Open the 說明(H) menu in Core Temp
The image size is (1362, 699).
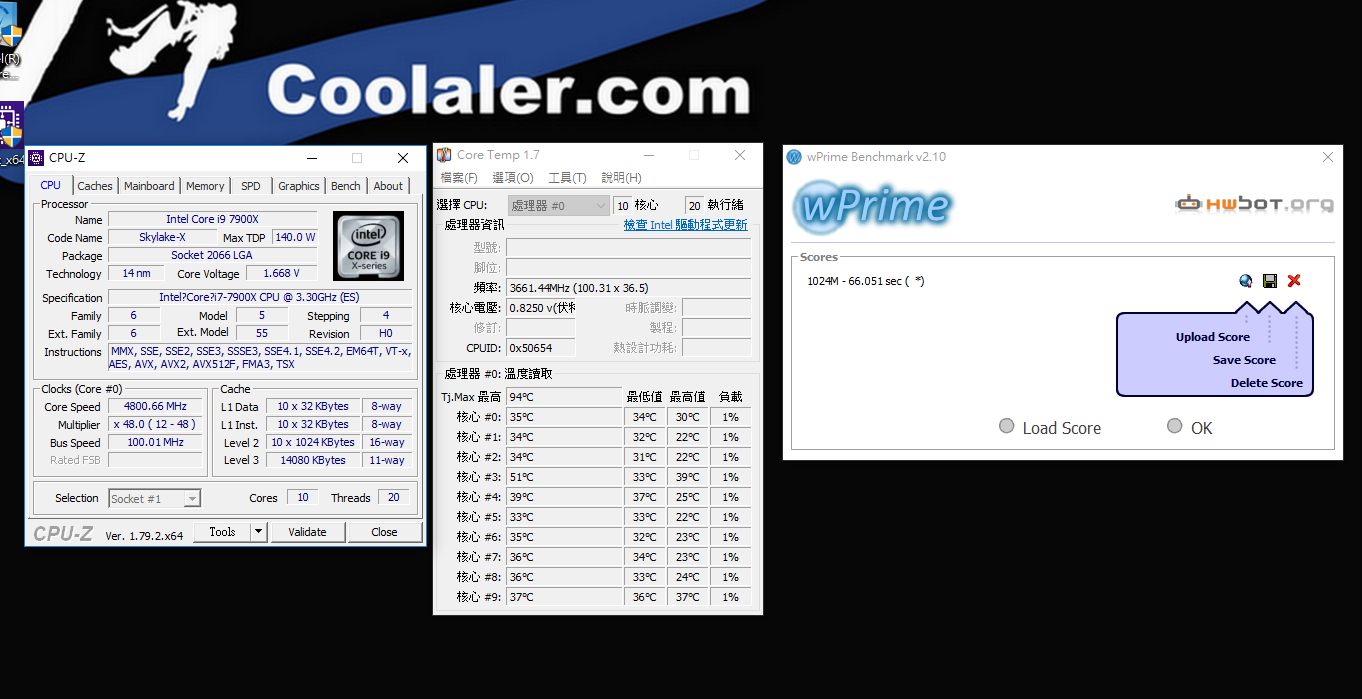click(x=621, y=178)
